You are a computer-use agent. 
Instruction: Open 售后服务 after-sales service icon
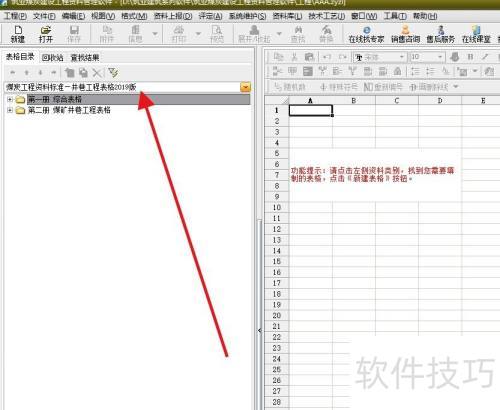click(441, 35)
